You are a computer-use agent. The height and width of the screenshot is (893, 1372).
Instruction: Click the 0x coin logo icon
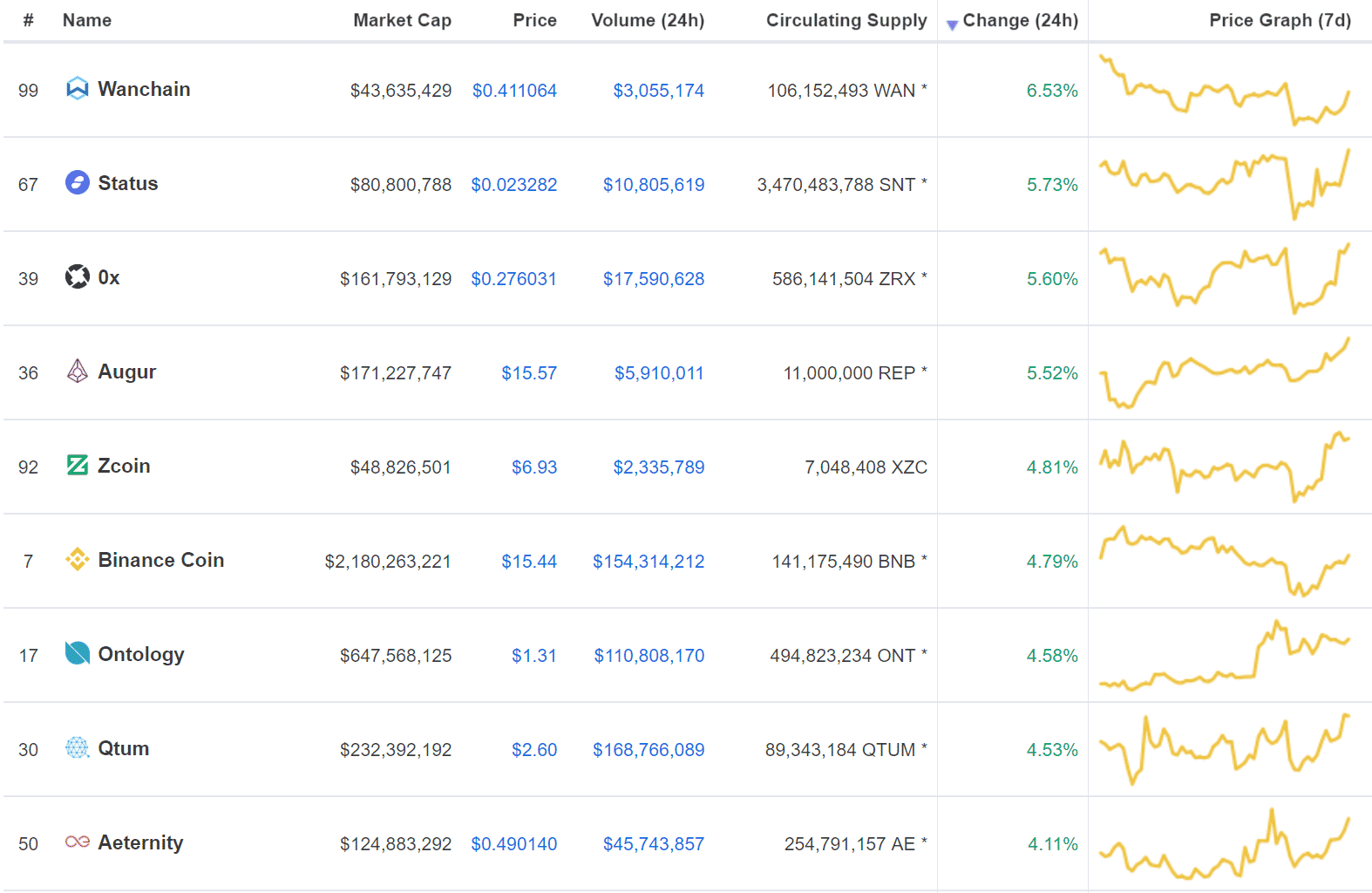[x=78, y=277]
